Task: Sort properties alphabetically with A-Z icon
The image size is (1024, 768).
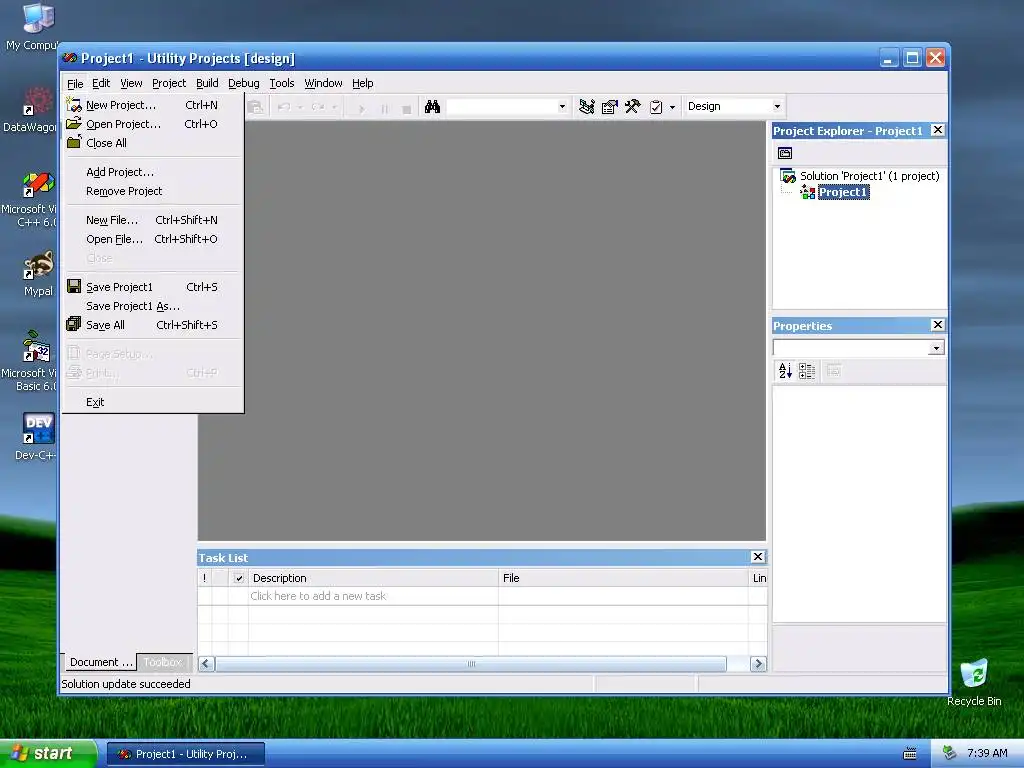Action: (785, 371)
